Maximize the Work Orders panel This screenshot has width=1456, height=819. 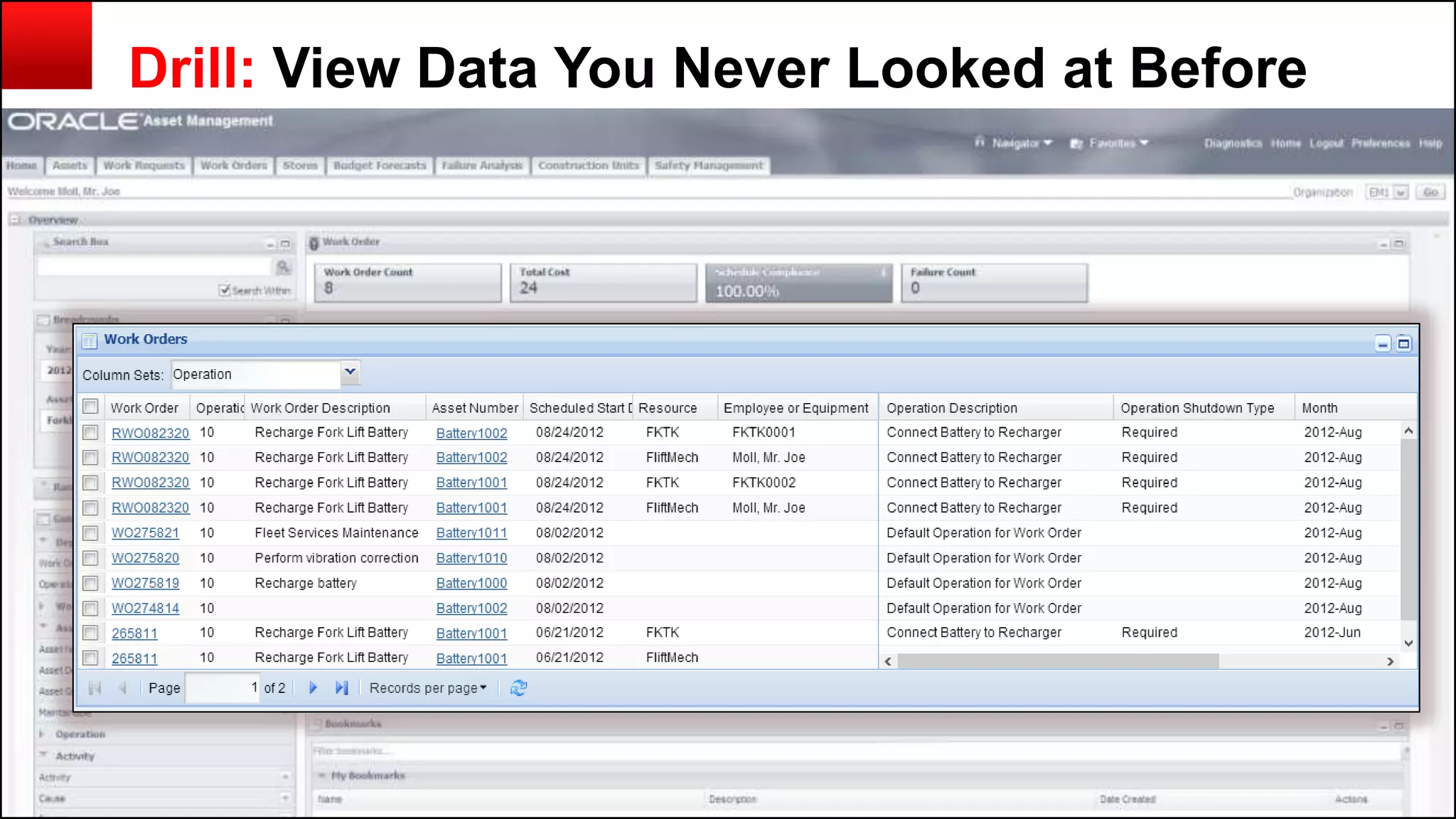[x=1403, y=344]
